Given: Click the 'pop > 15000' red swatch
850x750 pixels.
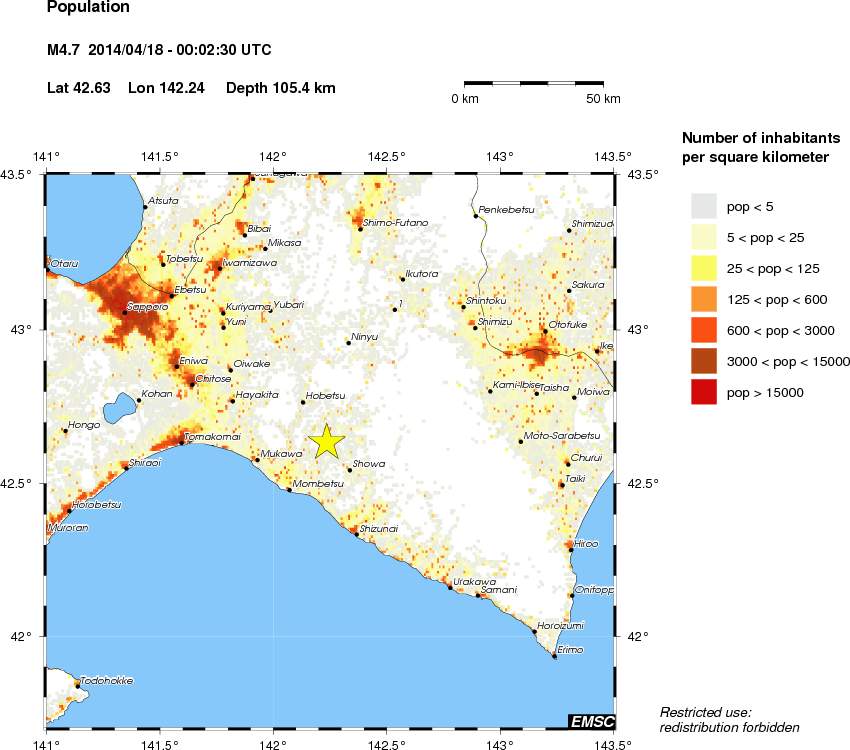Looking at the screenshot, I should [x=705, y=392].
